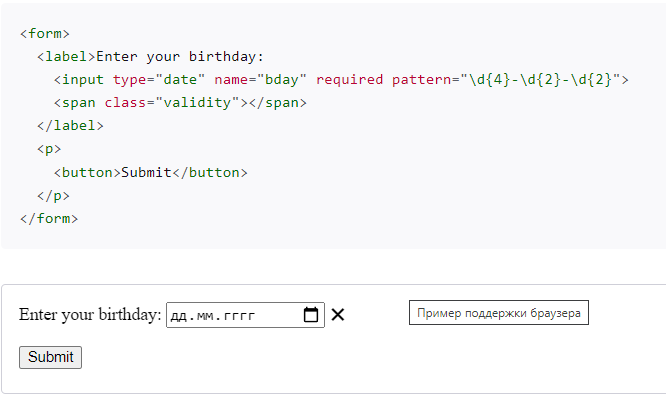Click the <button>Submit</button> code line
Screen dimensions: 666x395
point(150,172)
